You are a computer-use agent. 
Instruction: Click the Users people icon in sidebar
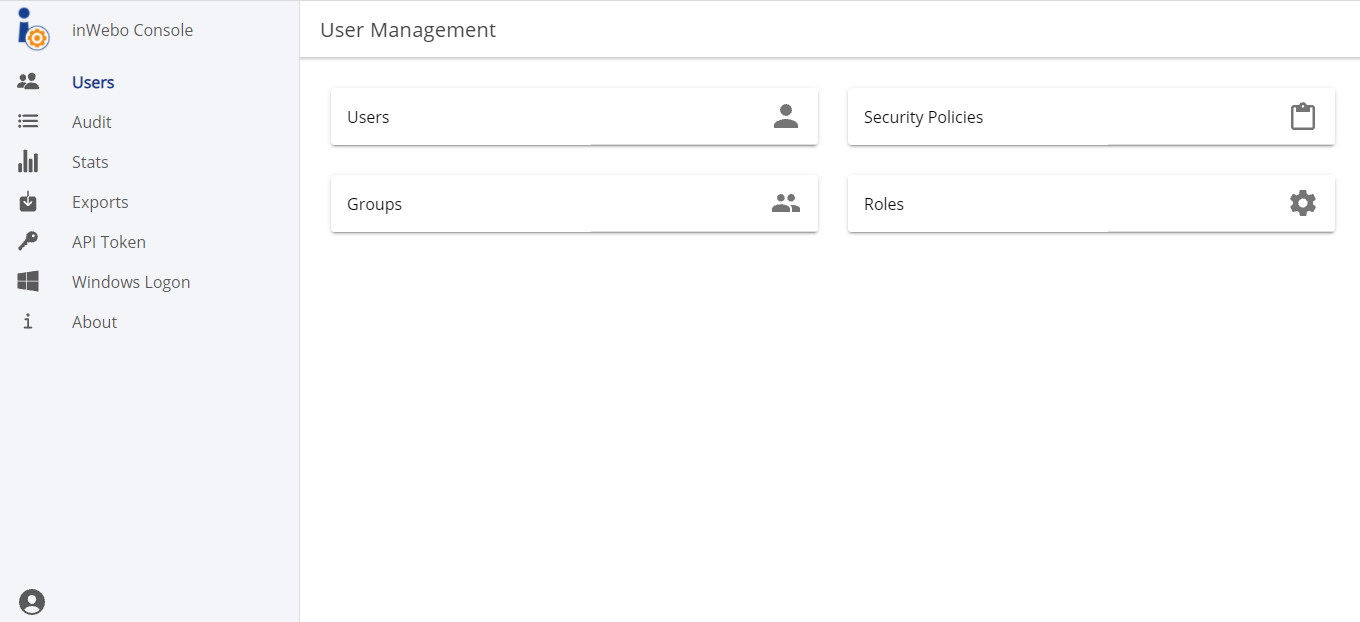[x=28, y=82]
